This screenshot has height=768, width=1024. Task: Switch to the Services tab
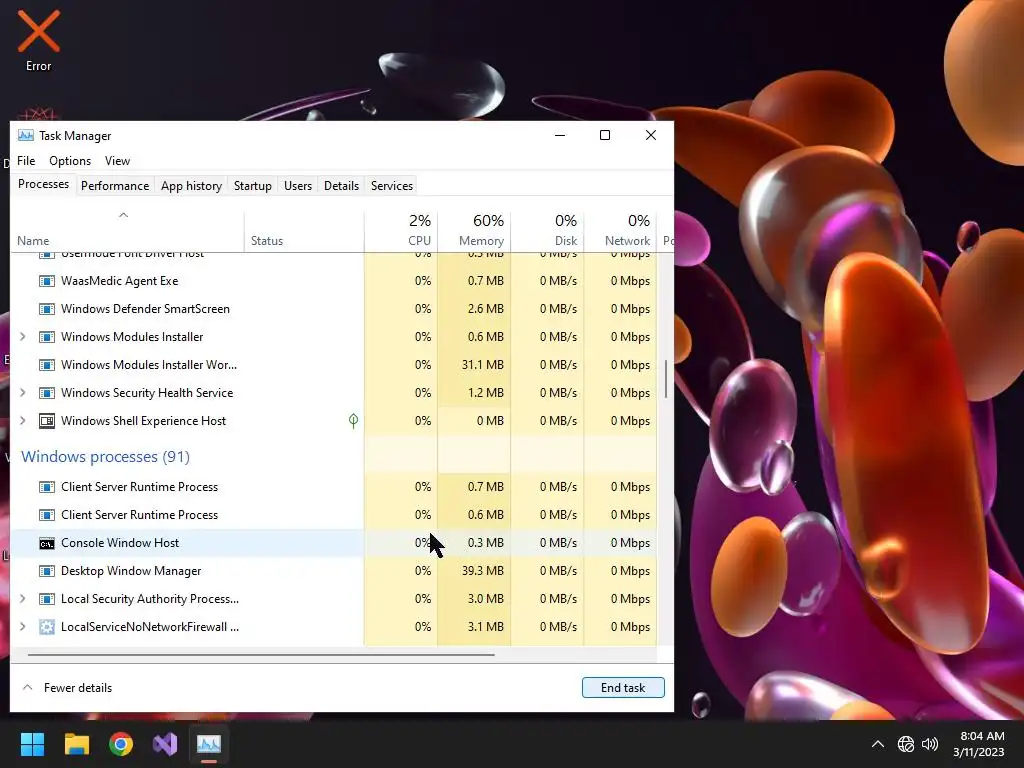point(392,186)
